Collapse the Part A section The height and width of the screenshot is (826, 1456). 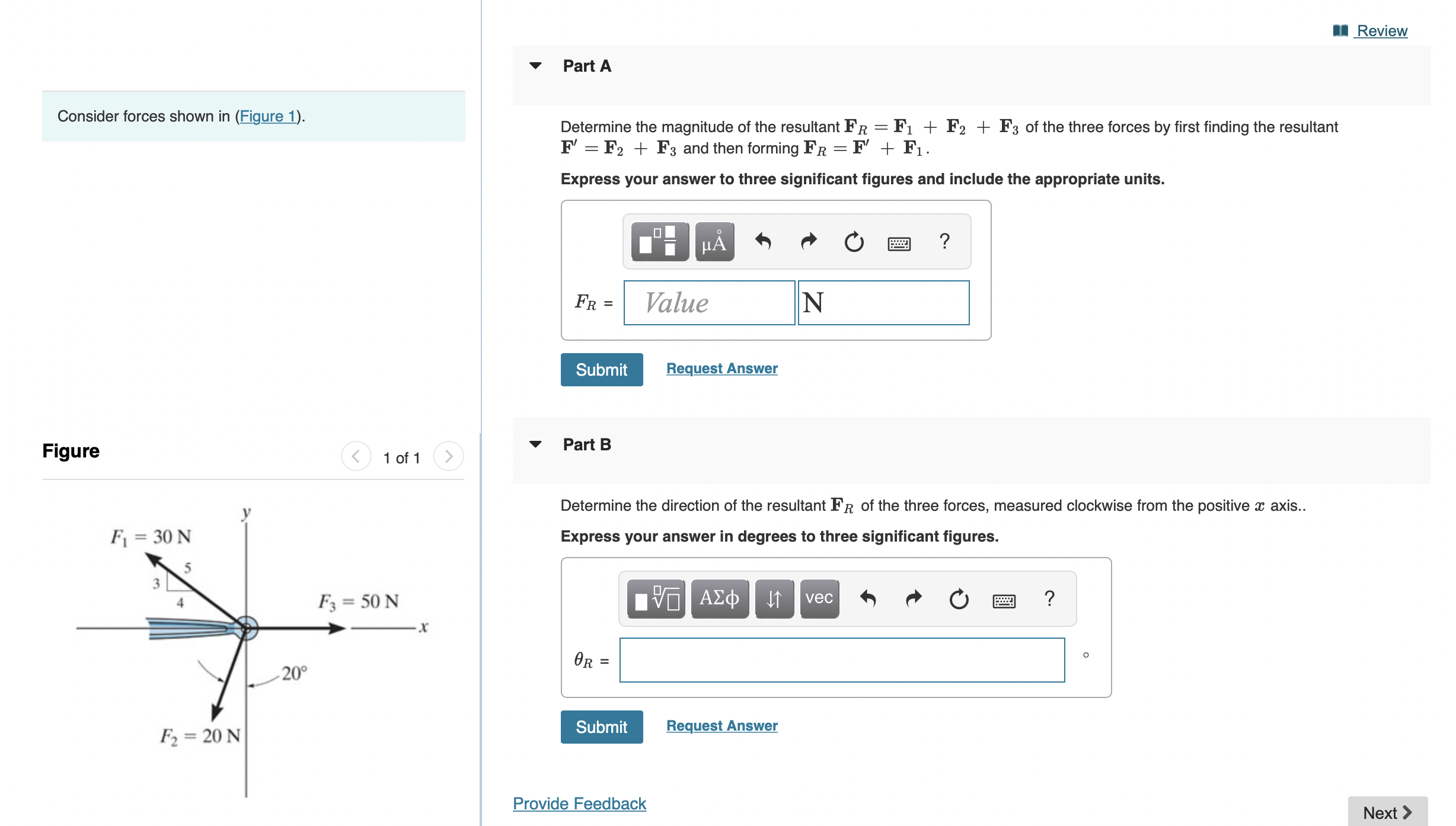pos(535,65)
